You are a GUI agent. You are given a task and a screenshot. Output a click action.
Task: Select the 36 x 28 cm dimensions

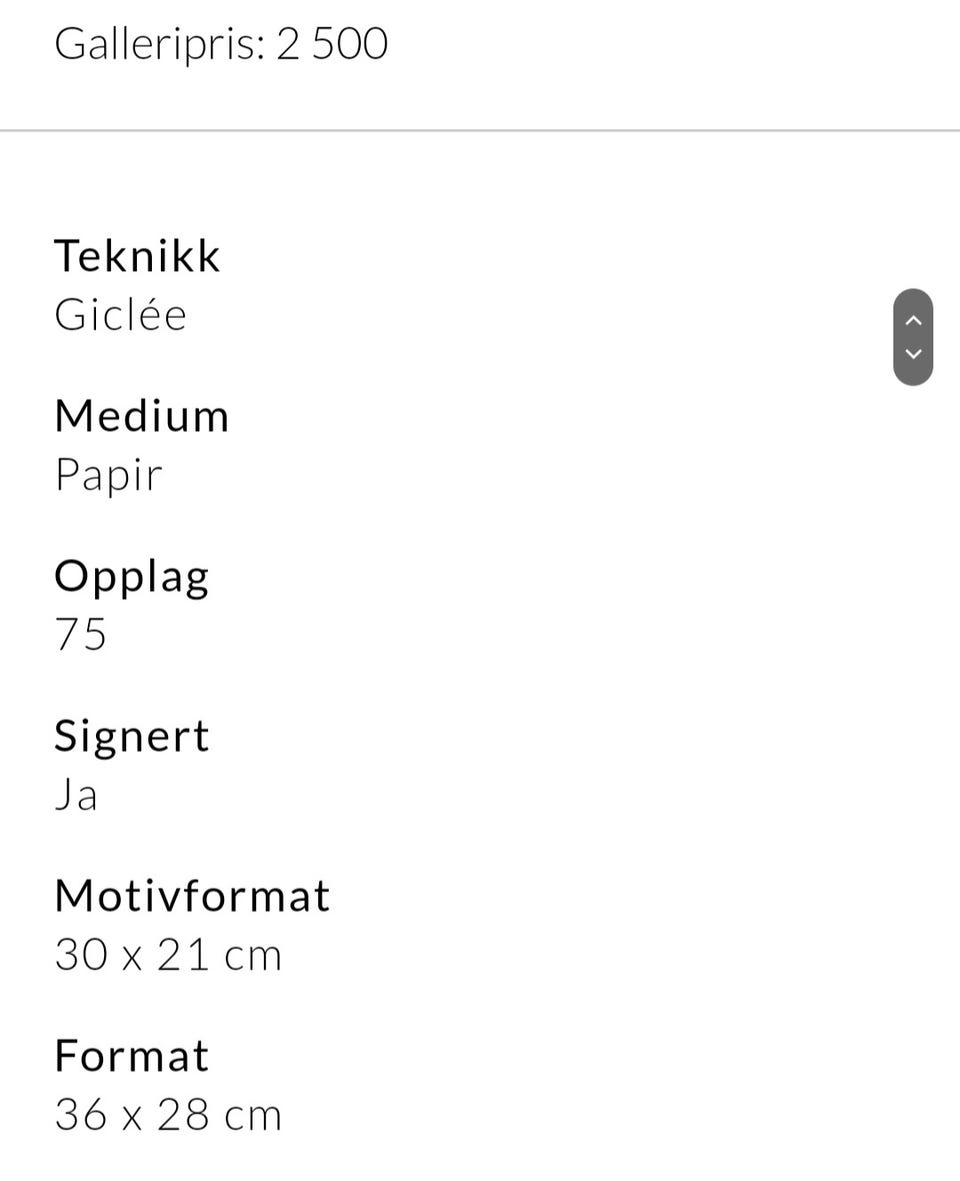click(x=168, y=1115)
